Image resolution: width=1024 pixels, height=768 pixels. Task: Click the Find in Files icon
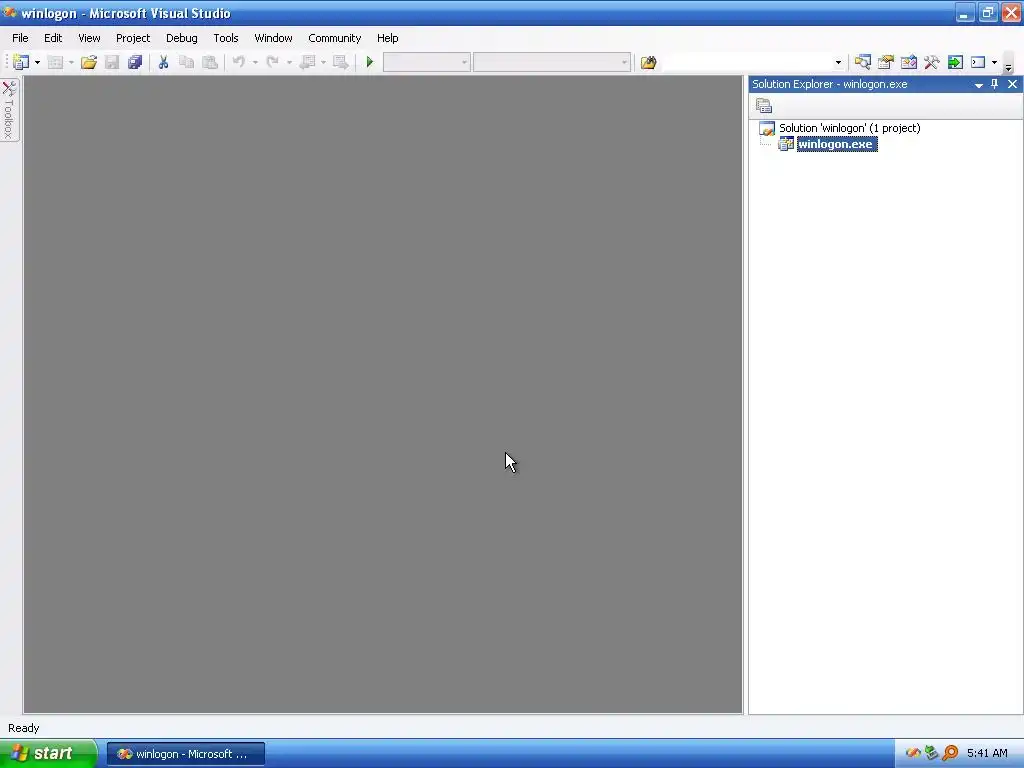click(x=648, y=63)
